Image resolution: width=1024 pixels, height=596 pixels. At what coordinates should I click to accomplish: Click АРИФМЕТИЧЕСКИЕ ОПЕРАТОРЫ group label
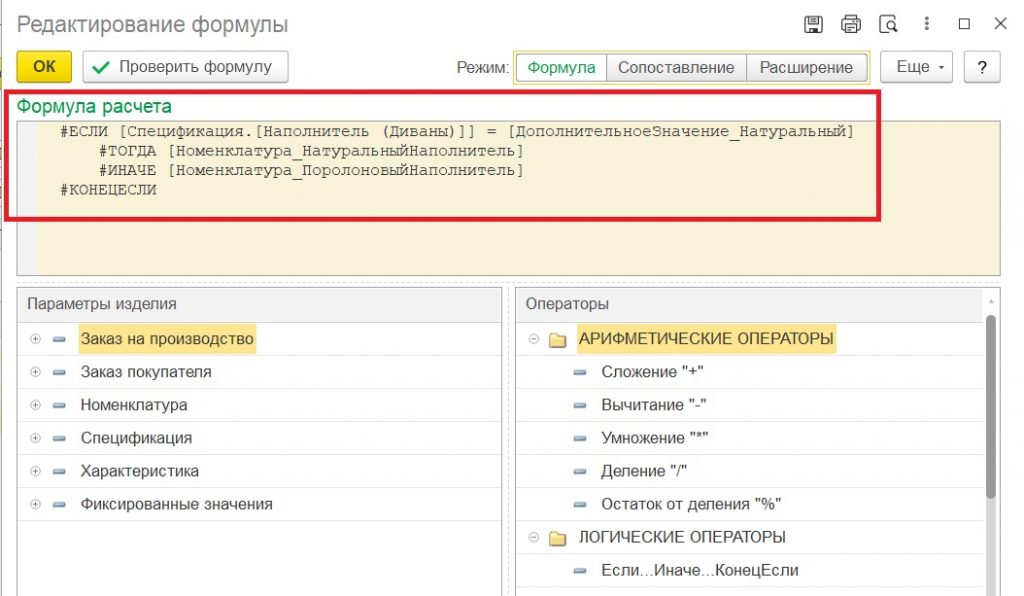pos(706,339)
